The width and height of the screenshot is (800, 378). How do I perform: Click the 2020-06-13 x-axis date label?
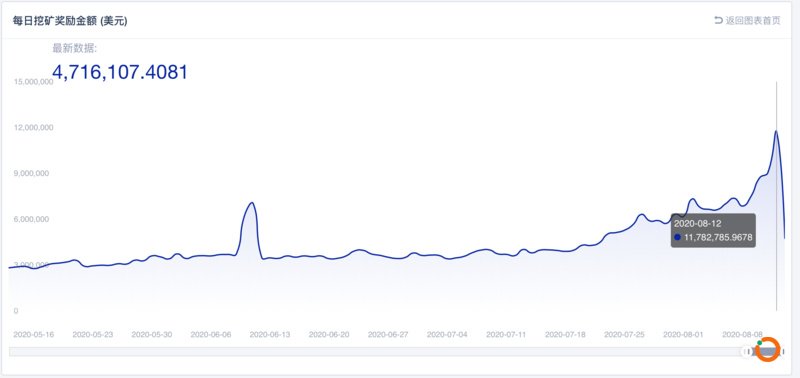[x=270, y=335]
